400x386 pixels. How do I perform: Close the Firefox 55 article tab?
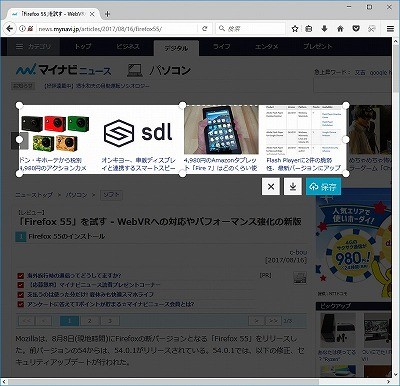click(x=92, y=14)
